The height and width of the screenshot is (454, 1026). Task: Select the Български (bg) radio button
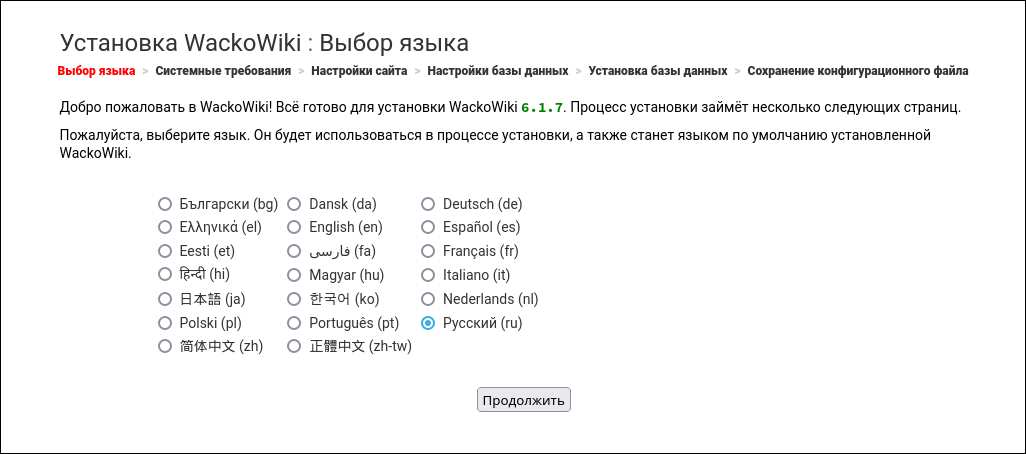[x=165, y=204]
